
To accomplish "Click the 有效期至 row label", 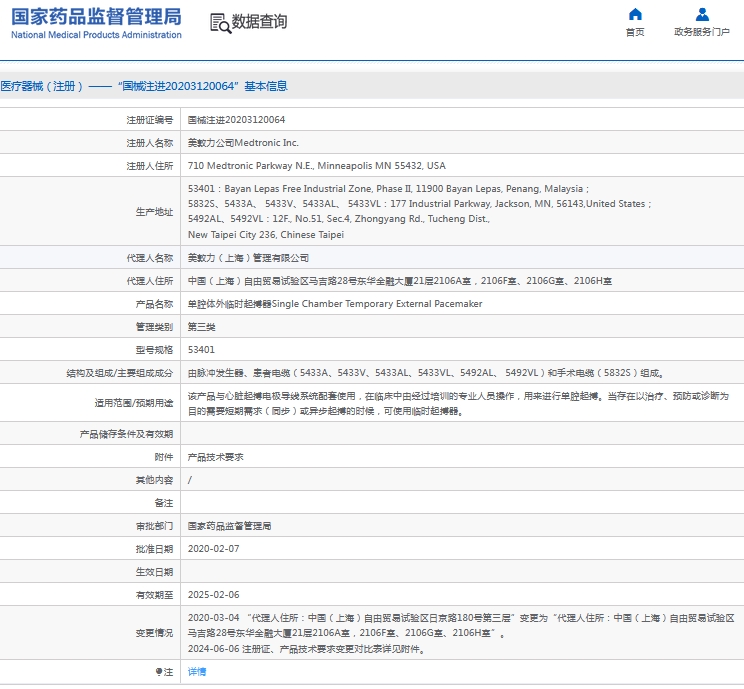I will [x=155, y=595].
